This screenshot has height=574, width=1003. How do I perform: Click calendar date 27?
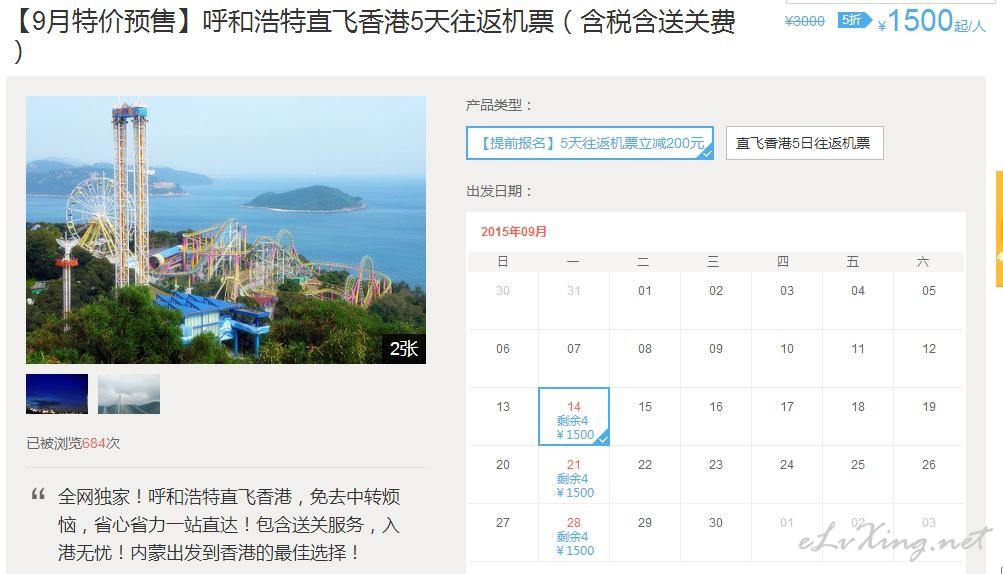click(503, 523)
